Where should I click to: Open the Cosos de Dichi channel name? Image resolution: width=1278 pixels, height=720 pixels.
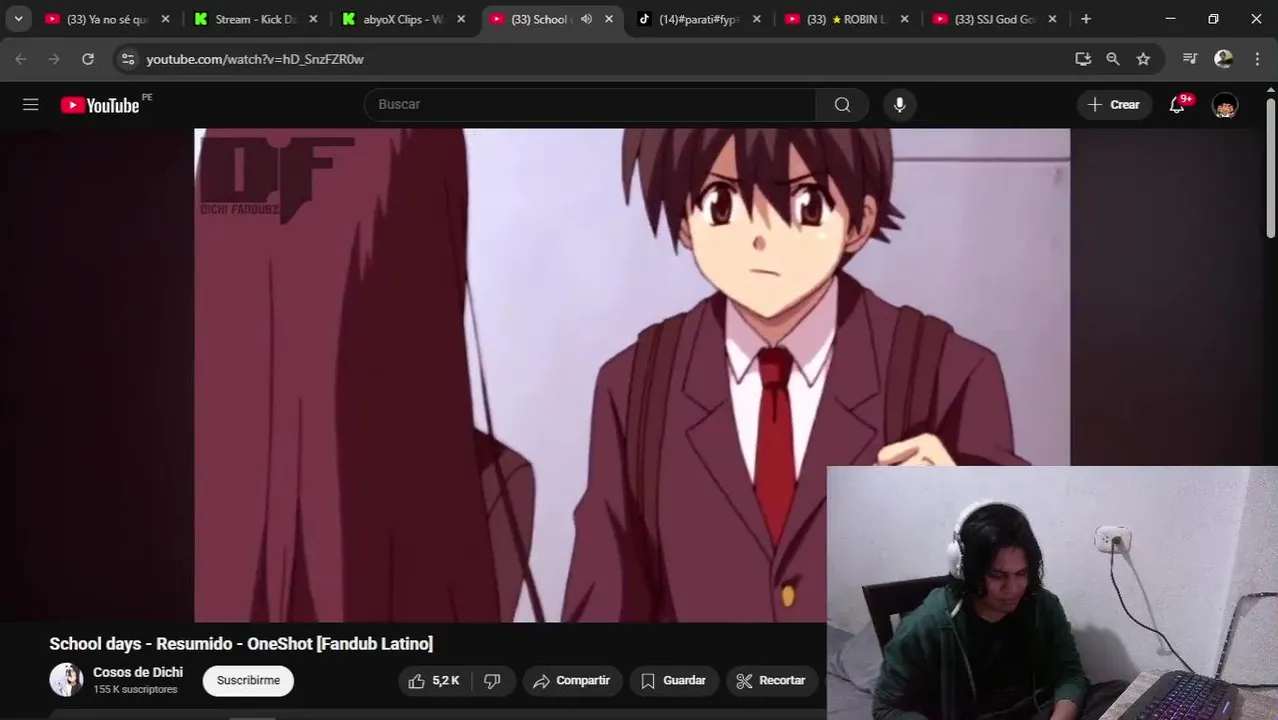coord(138,672)
